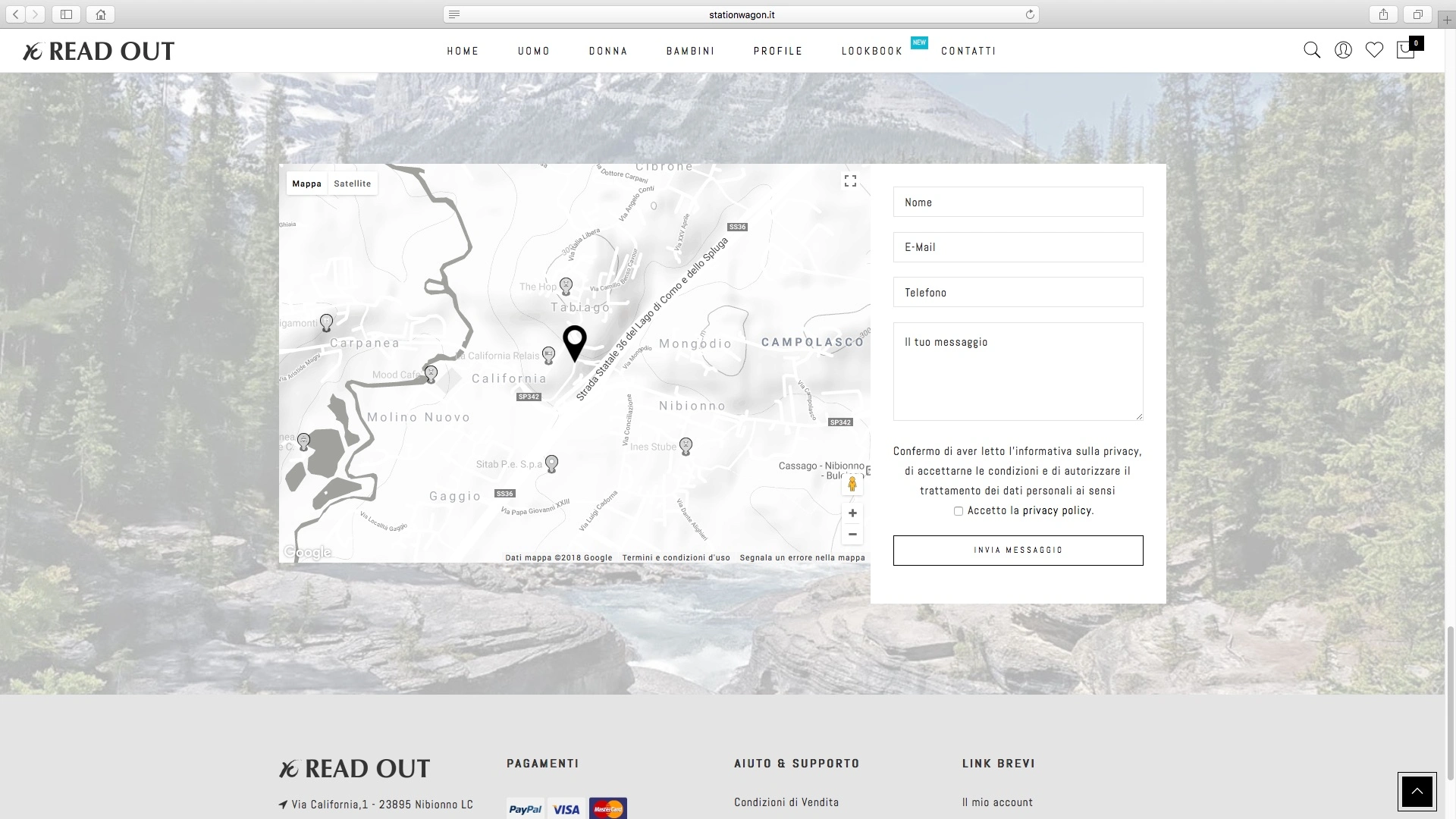Switch map to Satellite view
1456x819 pixels.
pyautogui.click(x=353, y=184)
